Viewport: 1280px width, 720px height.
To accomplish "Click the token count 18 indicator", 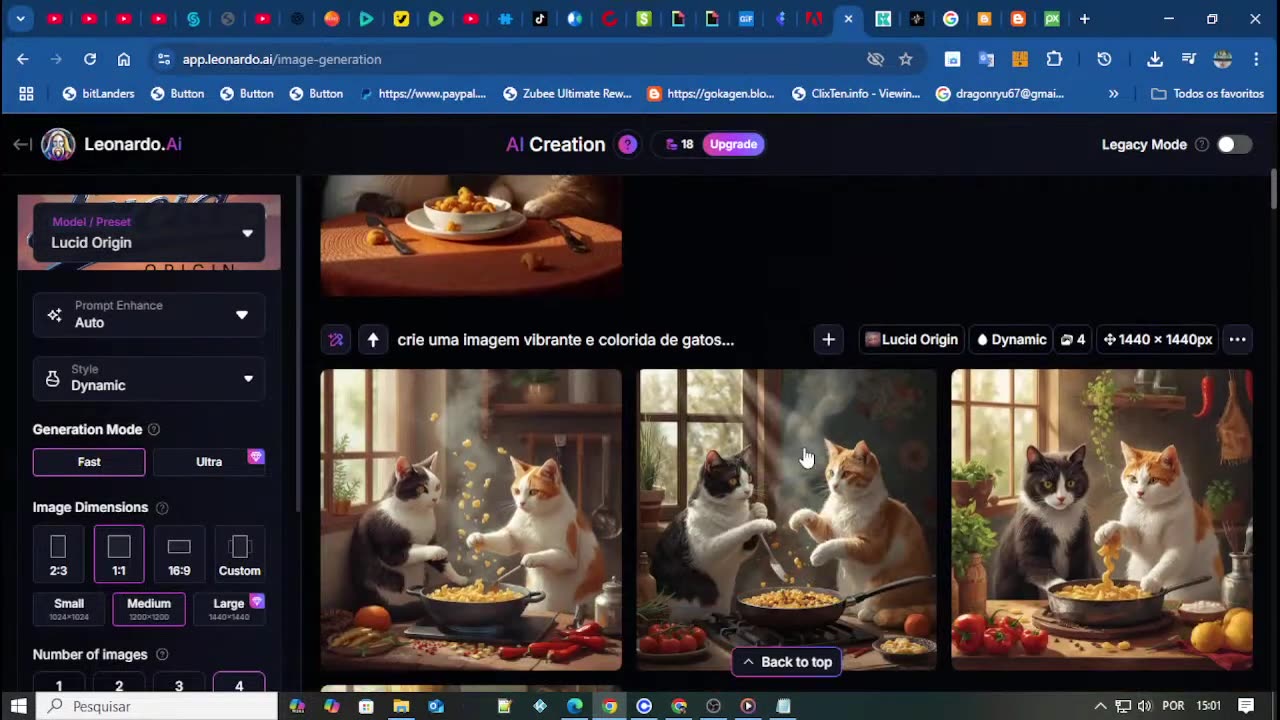I will (x=679, y=144).
